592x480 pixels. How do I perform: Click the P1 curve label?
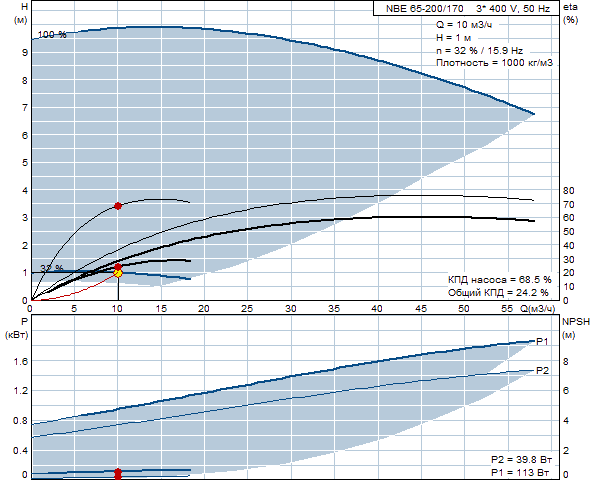(543, 341)
